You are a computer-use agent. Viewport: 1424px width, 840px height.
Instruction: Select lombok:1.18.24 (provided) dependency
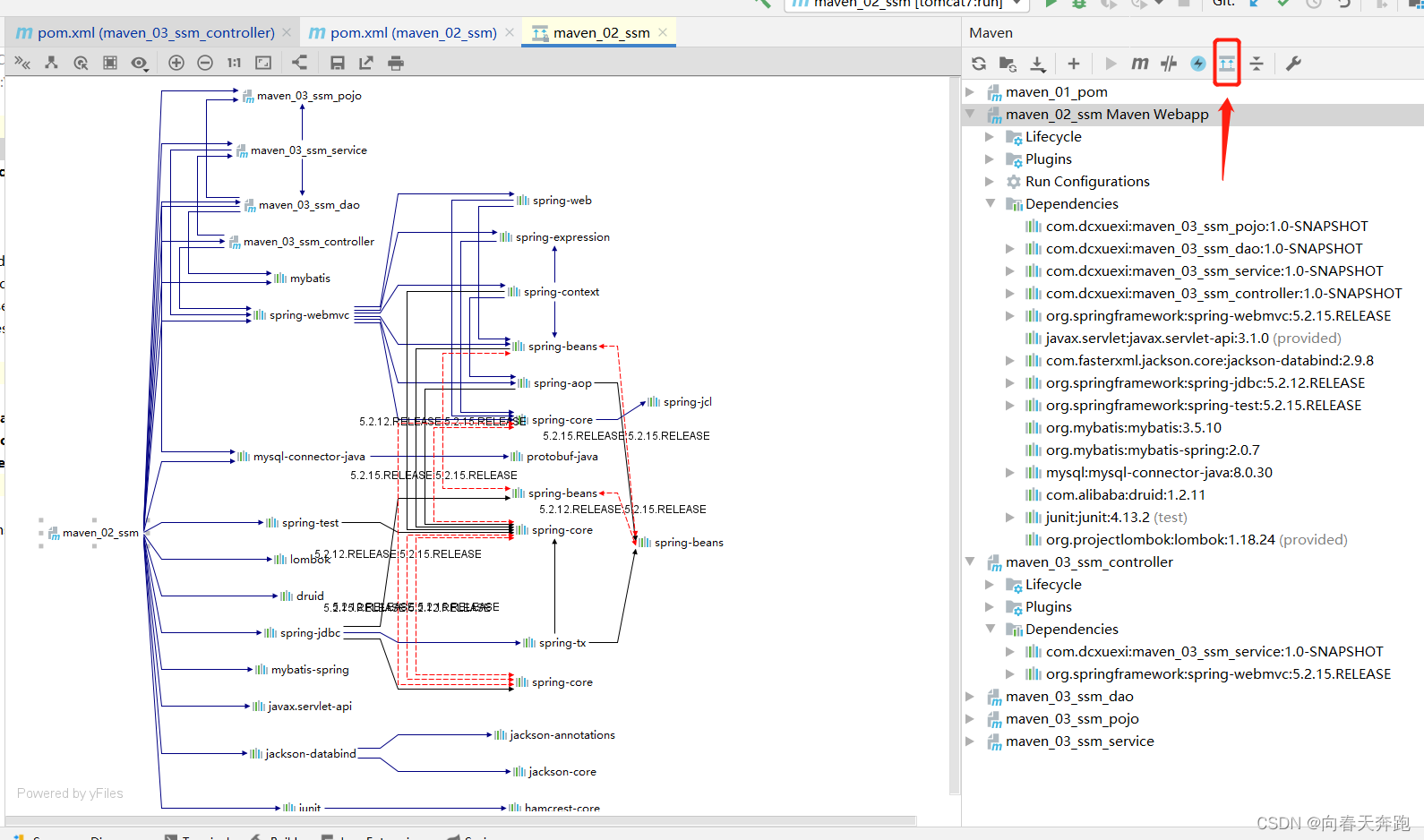coord(1196,540)
